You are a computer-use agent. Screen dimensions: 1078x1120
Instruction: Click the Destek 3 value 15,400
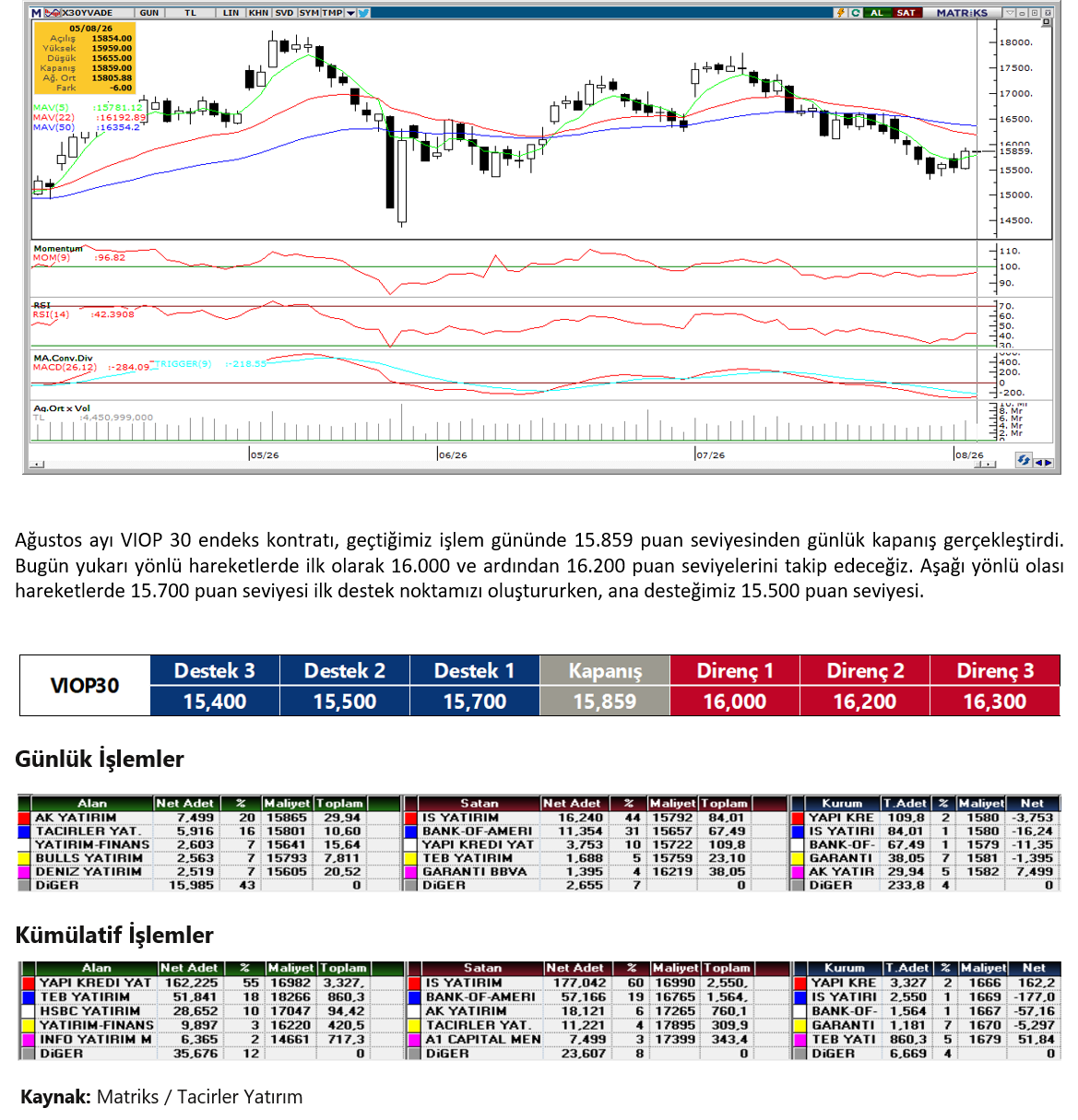pos(215,701)
